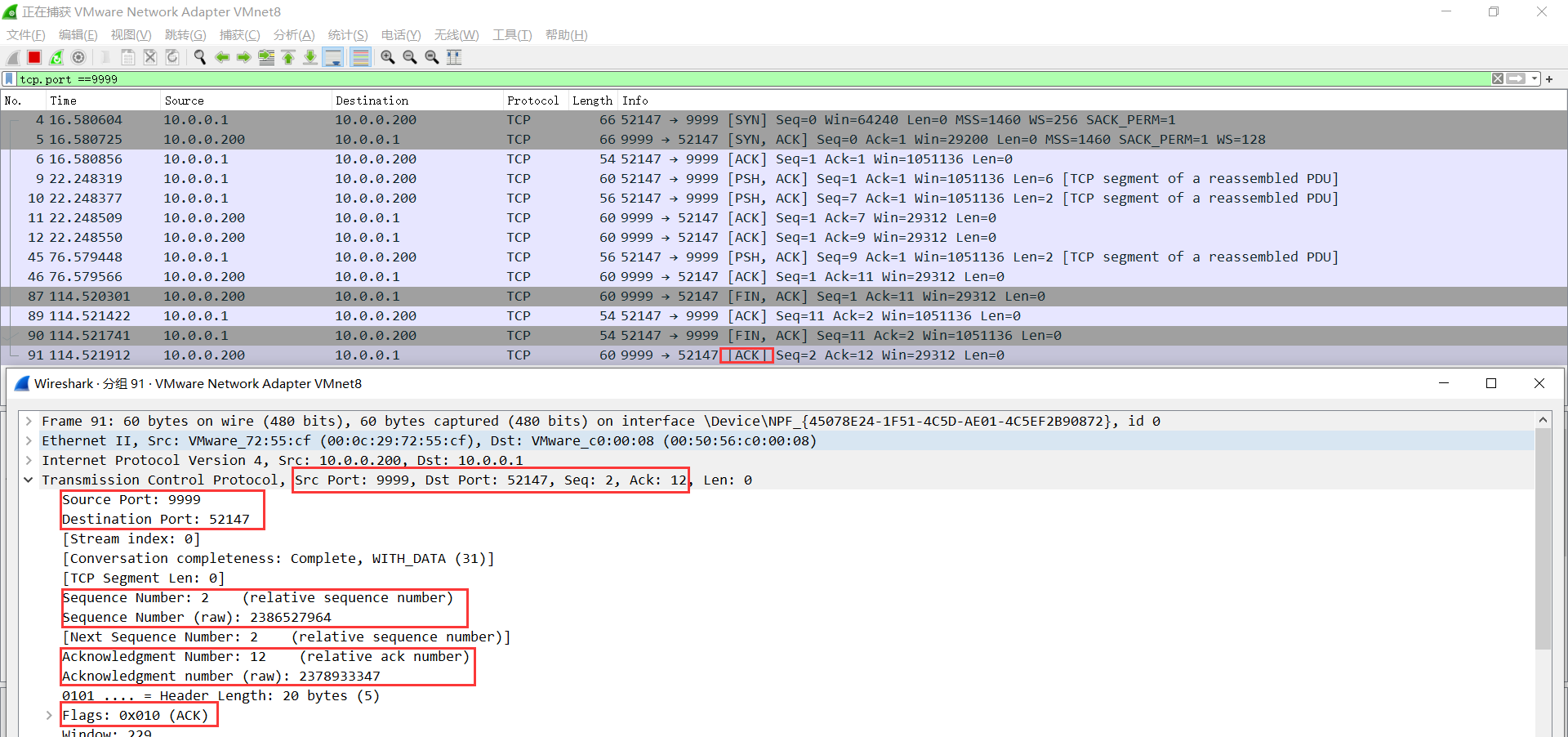Open the find packet magnifier
1568x737 pixels.
[199, 57]
